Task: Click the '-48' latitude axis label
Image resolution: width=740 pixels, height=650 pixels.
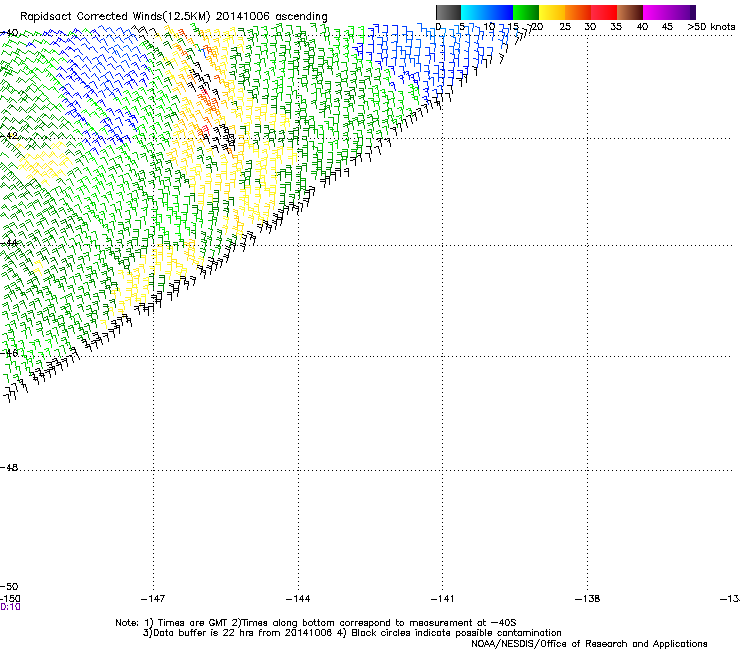Action: coord(9,467)
